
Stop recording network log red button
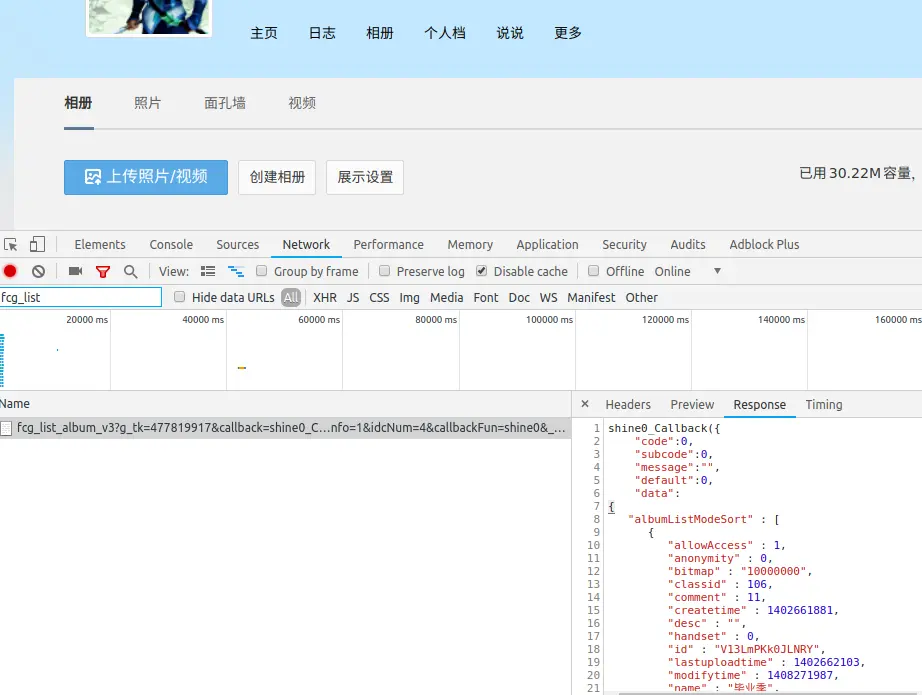click(10, 271)
